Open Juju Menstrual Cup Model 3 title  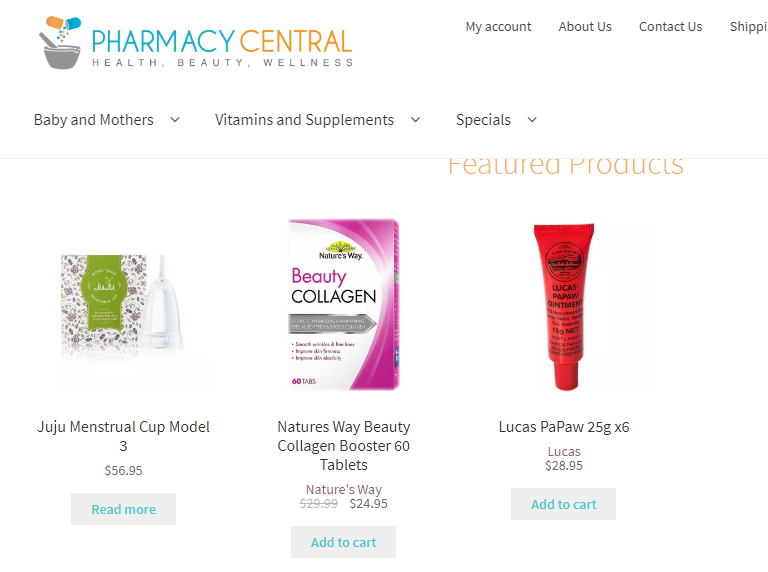123,436
